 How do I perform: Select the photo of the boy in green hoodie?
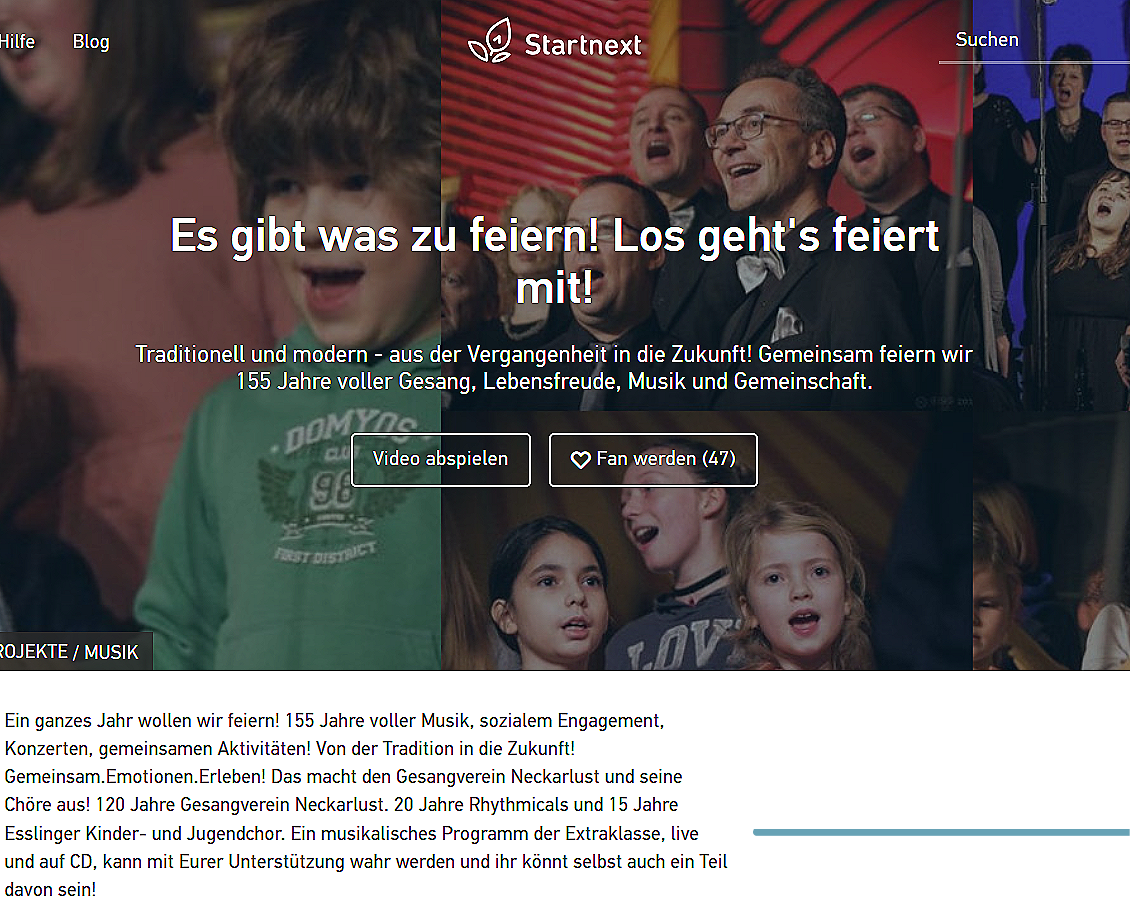(x=220, y=335)
